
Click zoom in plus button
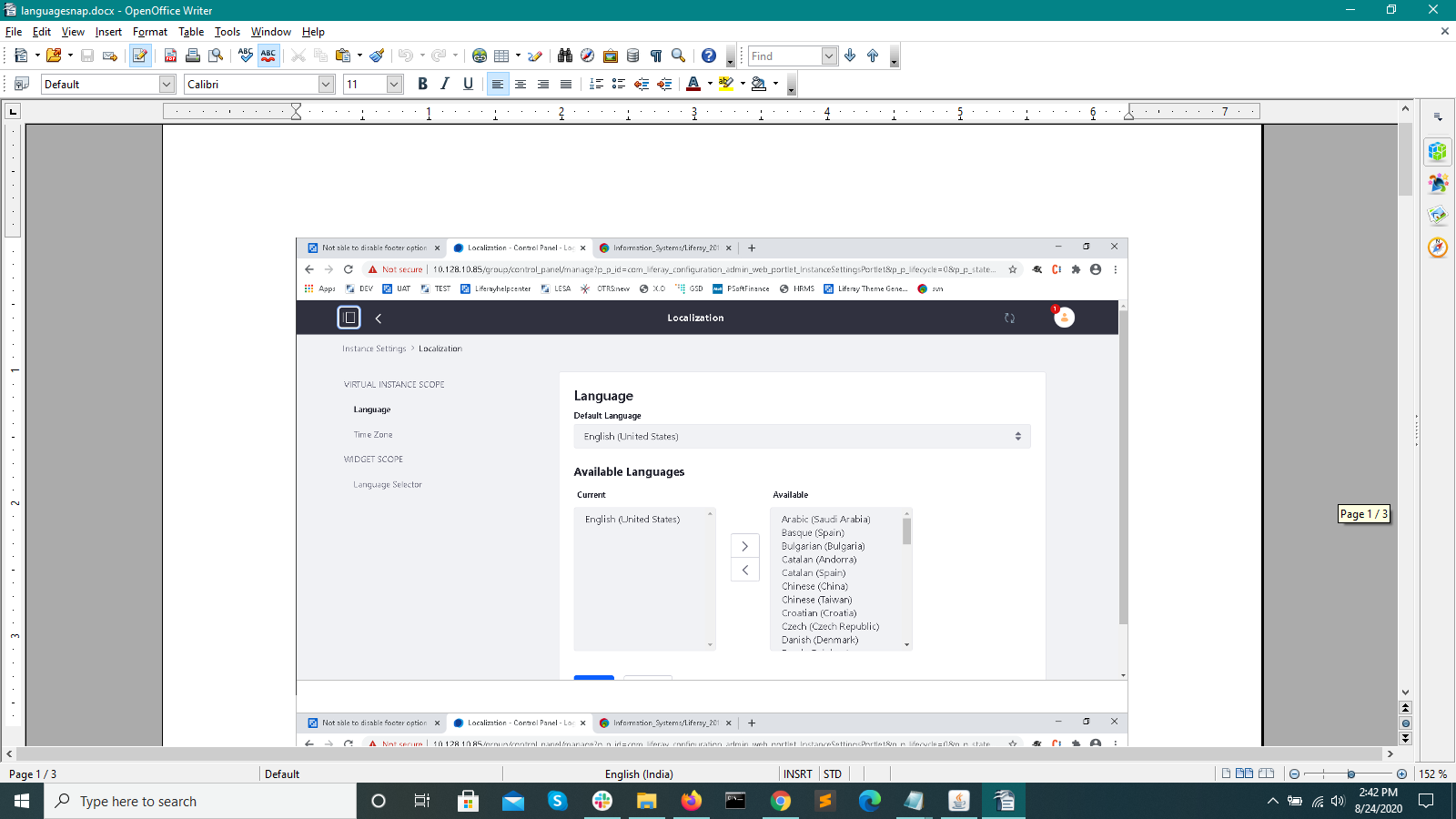(x=1401, y=773)
